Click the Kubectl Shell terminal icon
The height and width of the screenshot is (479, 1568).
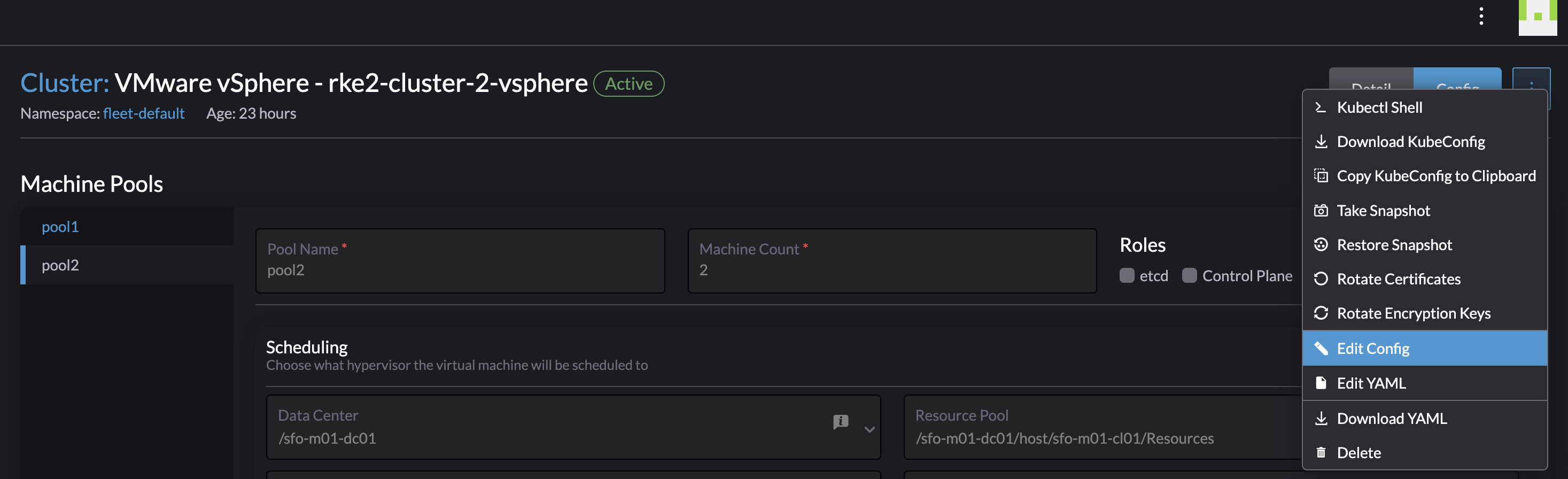point(1320,108)
